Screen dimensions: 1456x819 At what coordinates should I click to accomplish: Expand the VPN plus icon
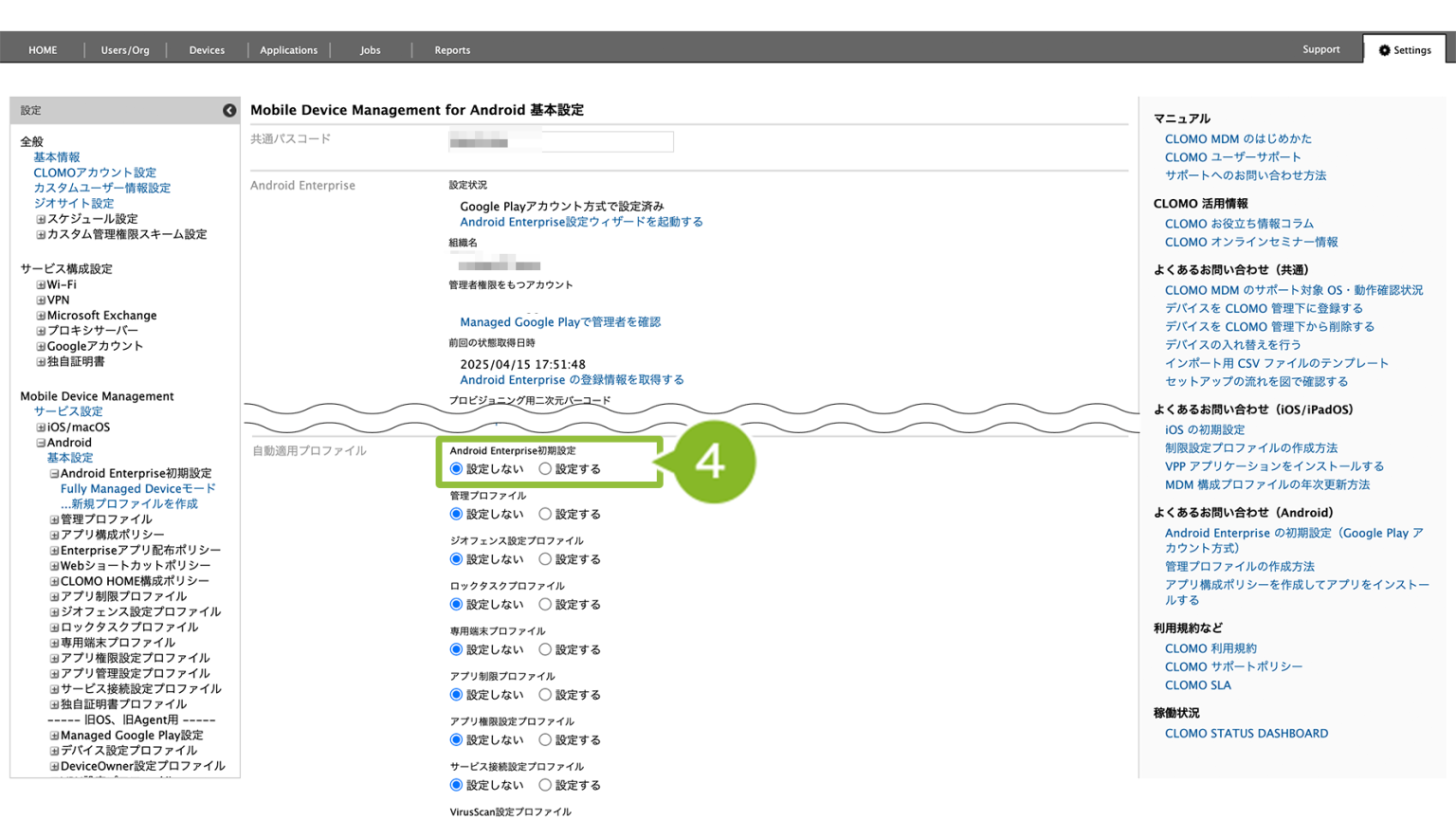click(x=41, y=300)
